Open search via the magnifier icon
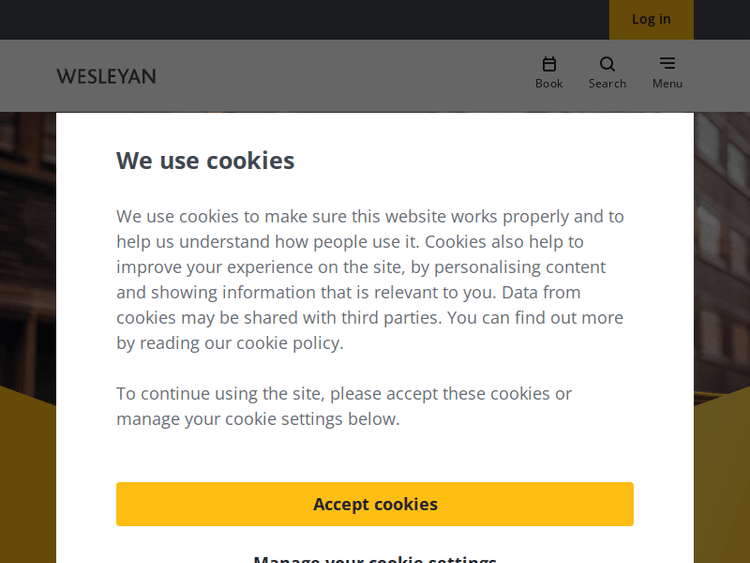The height and width of the screenshot is (563, 750). pos(607,64)
